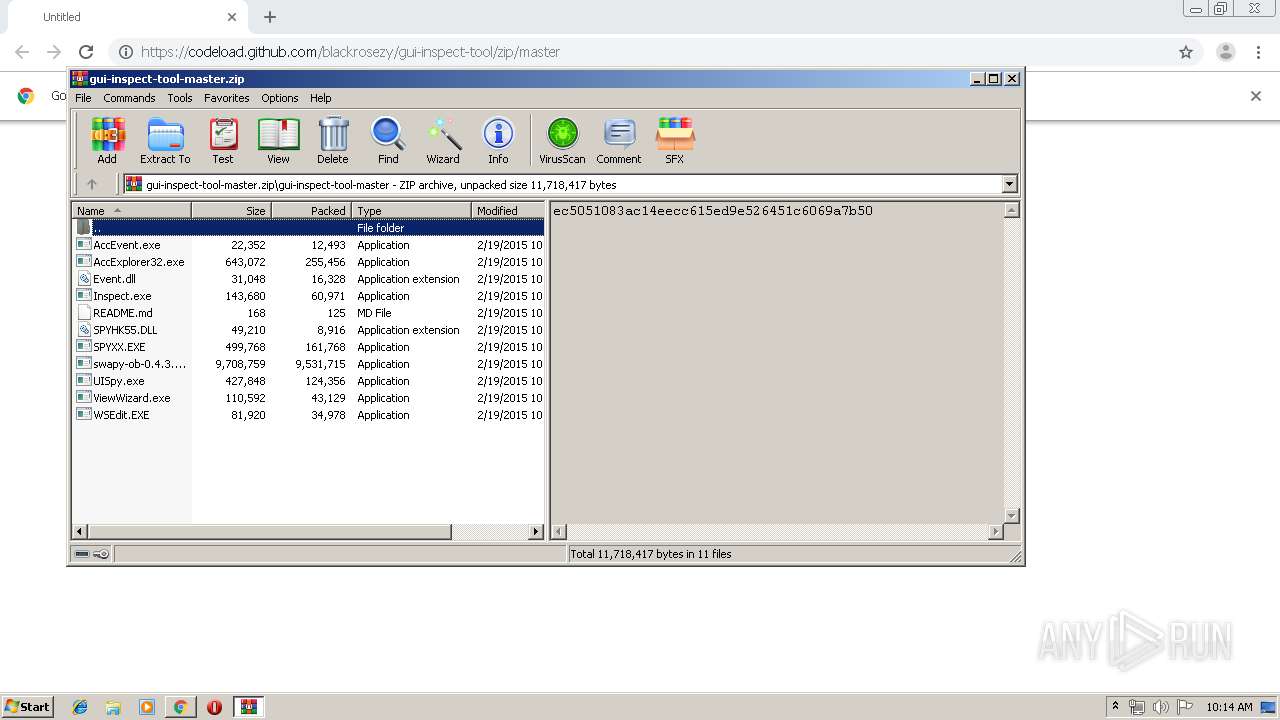Click volume icon in system tray

pos(1161,707)
